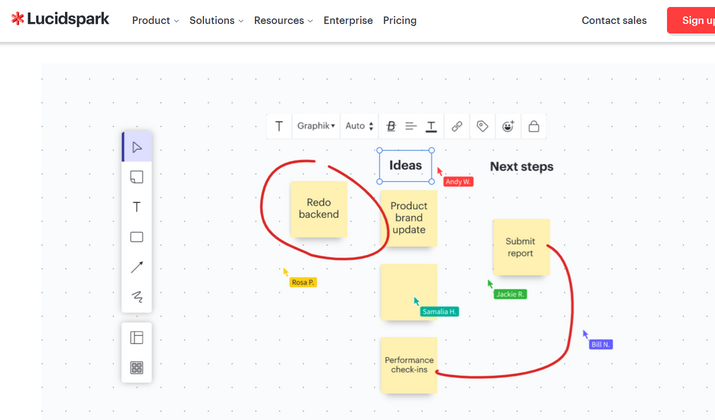Open the templates grid tool
715x420 pixels.
(137, 368)
